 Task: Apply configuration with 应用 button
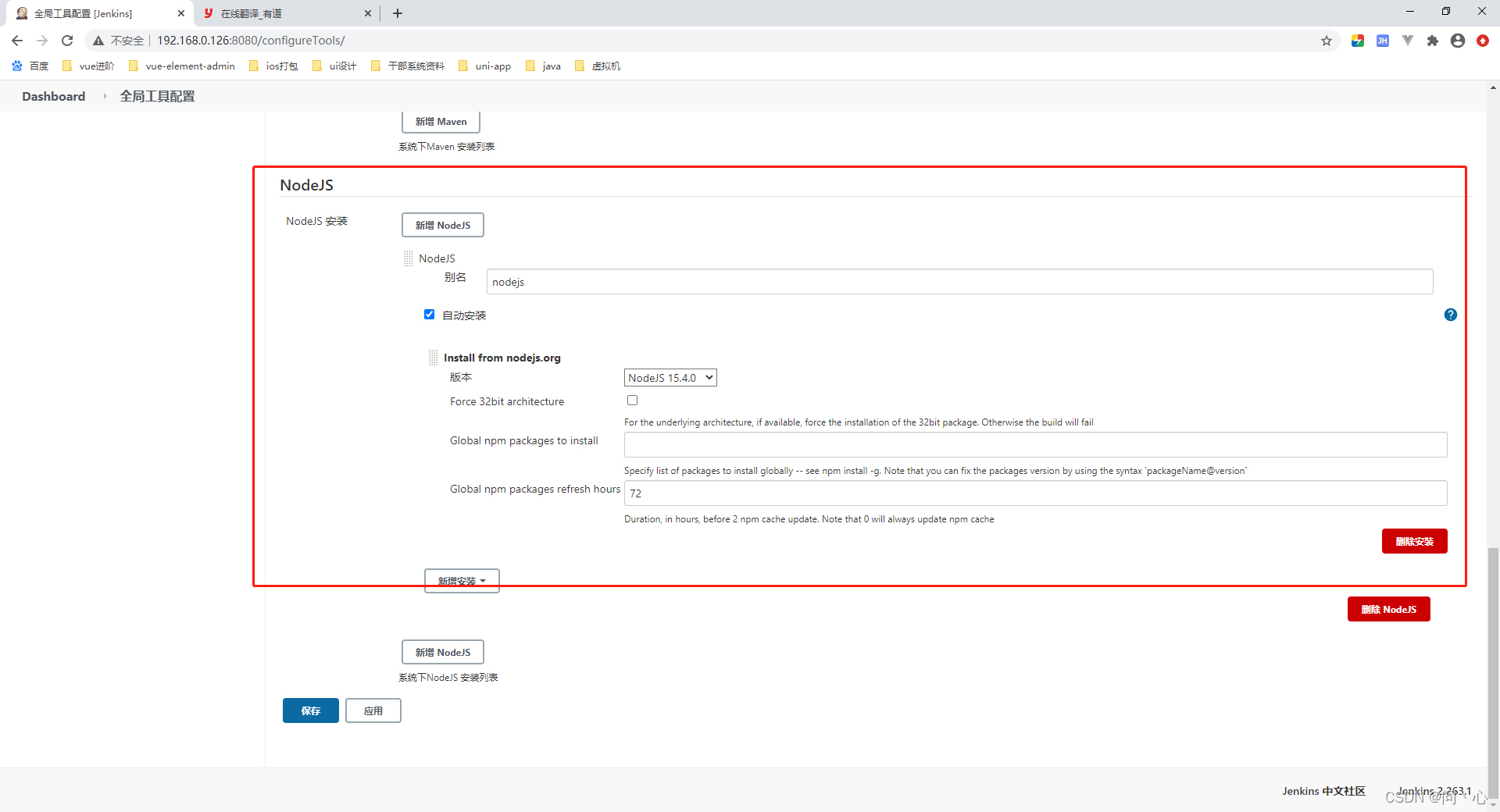[x=373, y=710]
